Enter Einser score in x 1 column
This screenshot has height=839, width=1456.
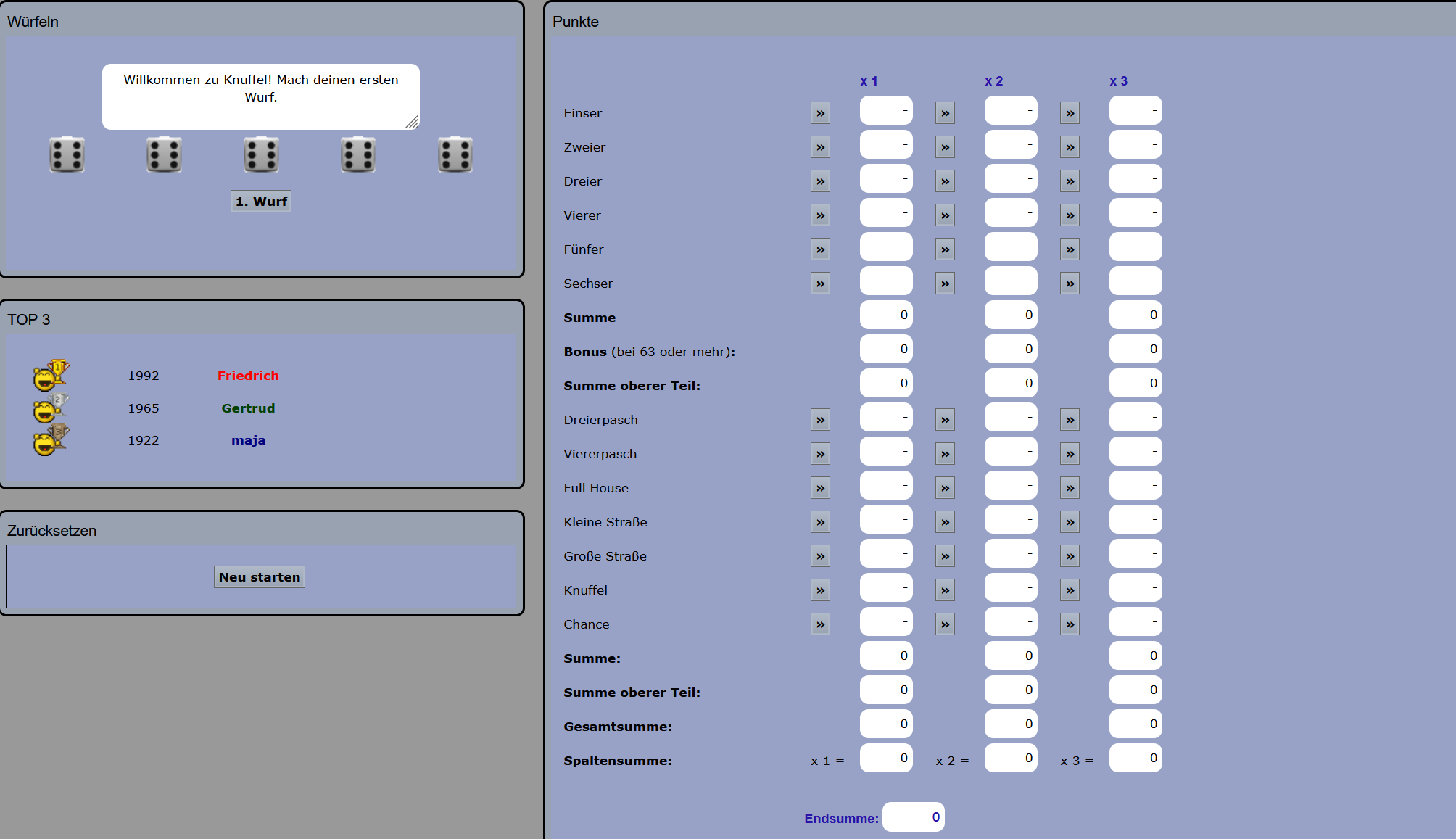820,113
